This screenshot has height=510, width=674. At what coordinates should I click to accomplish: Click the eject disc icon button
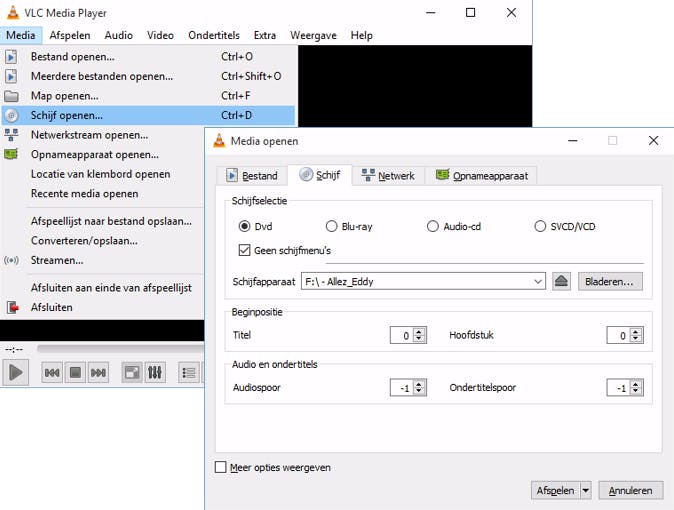[x=561, y=282]
